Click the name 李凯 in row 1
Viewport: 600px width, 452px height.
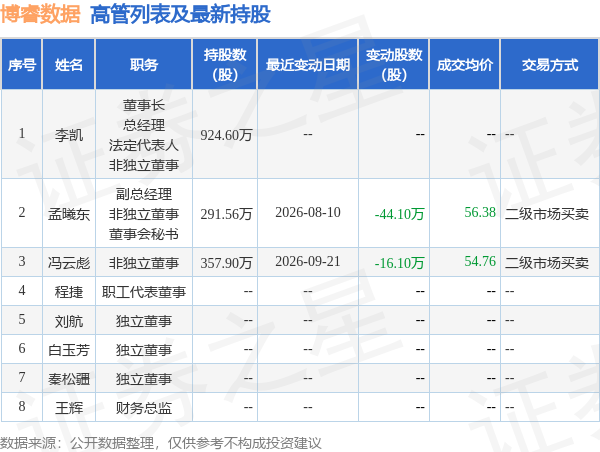tap(69, 135)
